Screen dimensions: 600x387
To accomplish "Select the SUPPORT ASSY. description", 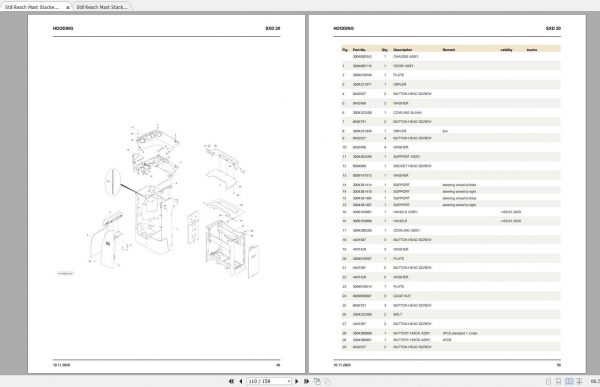I will point(406,157).
